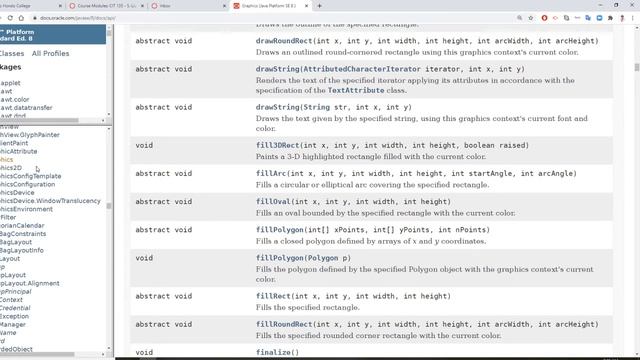Open the drawRoundRect method link
Screen dimensions: 640x360
(x=284, y=41)
